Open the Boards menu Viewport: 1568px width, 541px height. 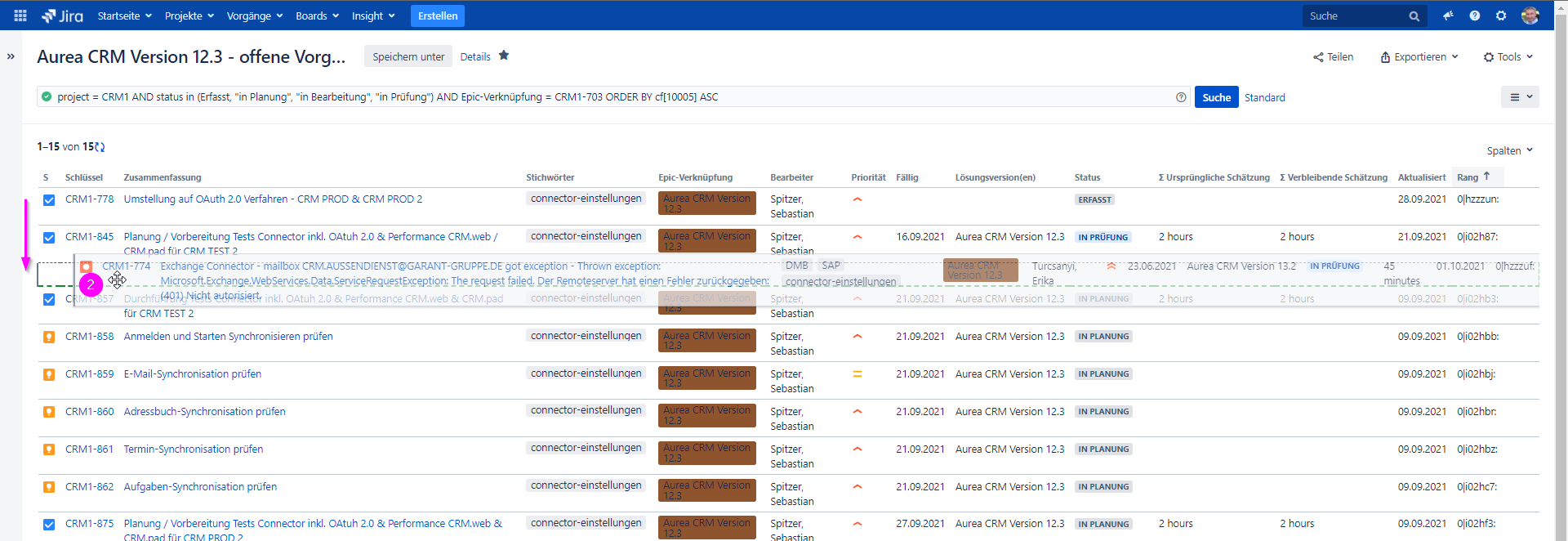318,16
